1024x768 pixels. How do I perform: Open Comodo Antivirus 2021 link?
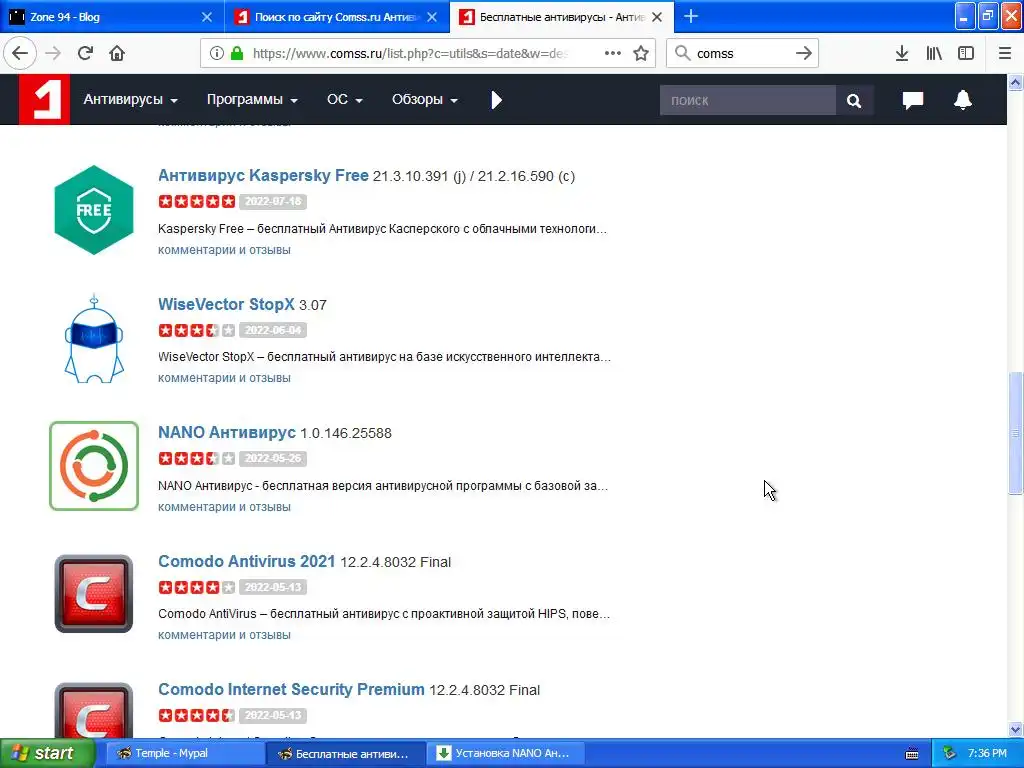coord(246,562)
